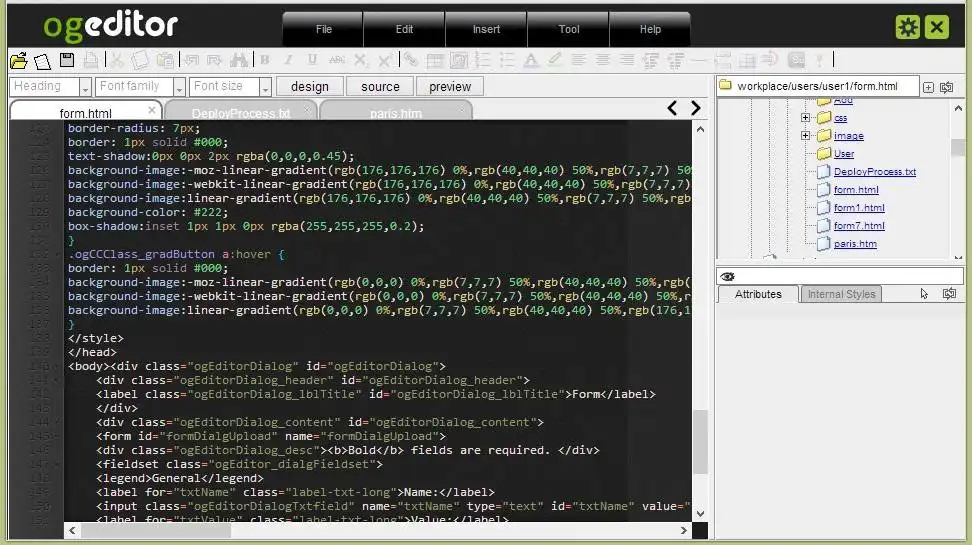The height and width of the screenshot is (545, 972).
Task: Expand the image folder
Action: point(805,136)
